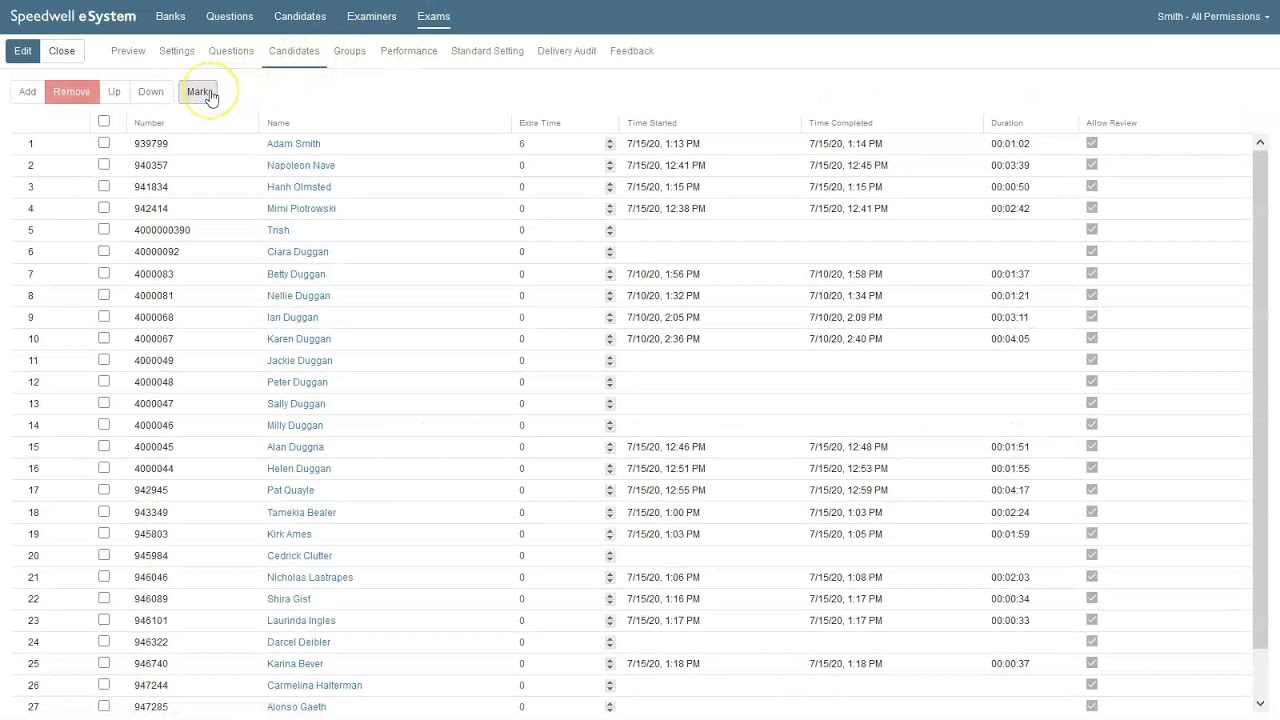This screenshot has height=720, width=1280.
Task: Open candidate Jackie Duggan
Action: pos(300,361)
